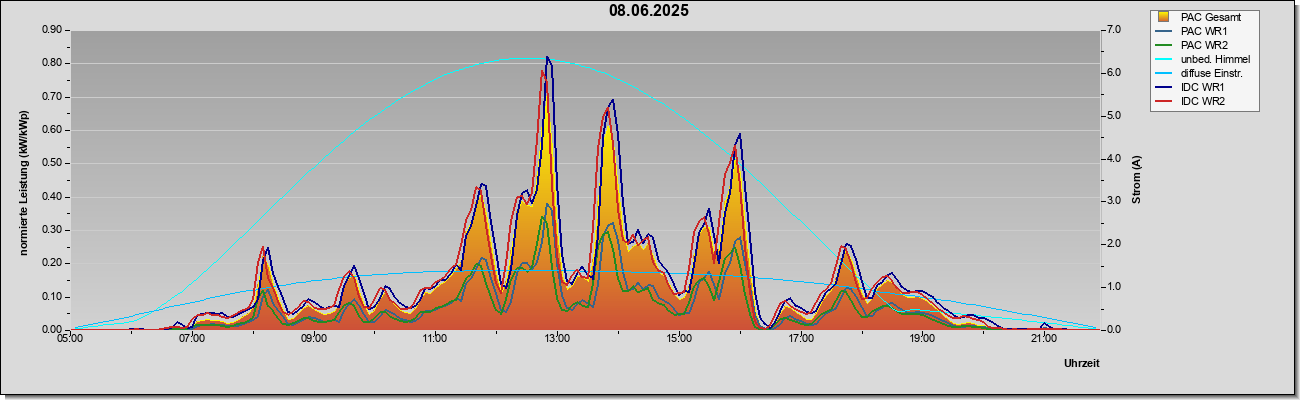The image size is (1300, 400).
Task: Click the Strom (A) axis title
Action: tap(1136, 180)
